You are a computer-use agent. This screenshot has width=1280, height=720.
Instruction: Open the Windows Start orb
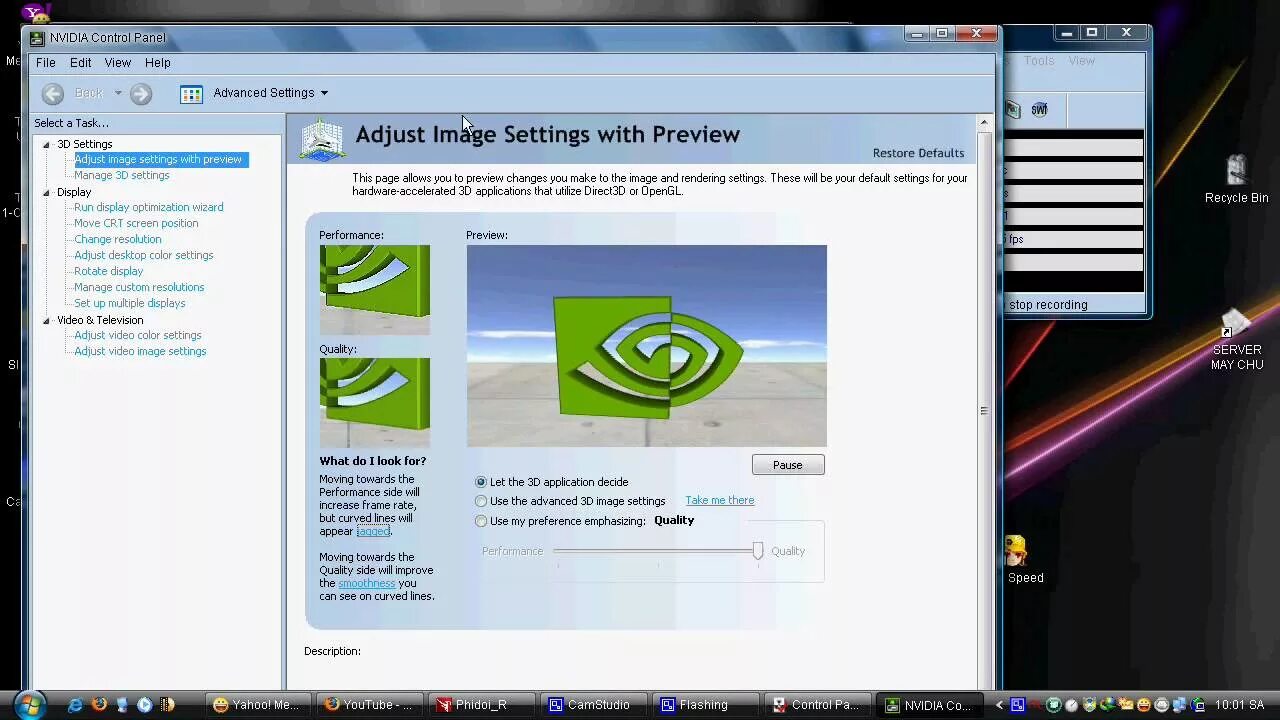(x=29, y=705)
